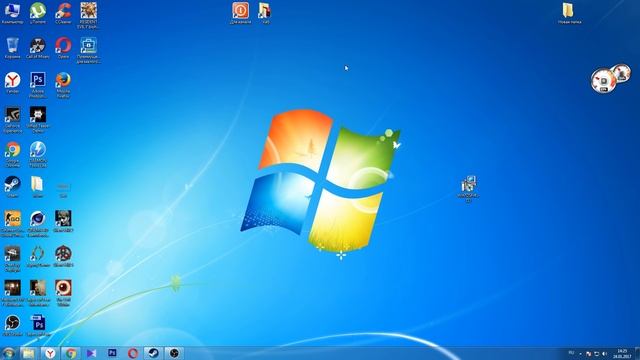Launch Photoshop from the taskbar
Screen dimensions: 640x360
point(112,353)
